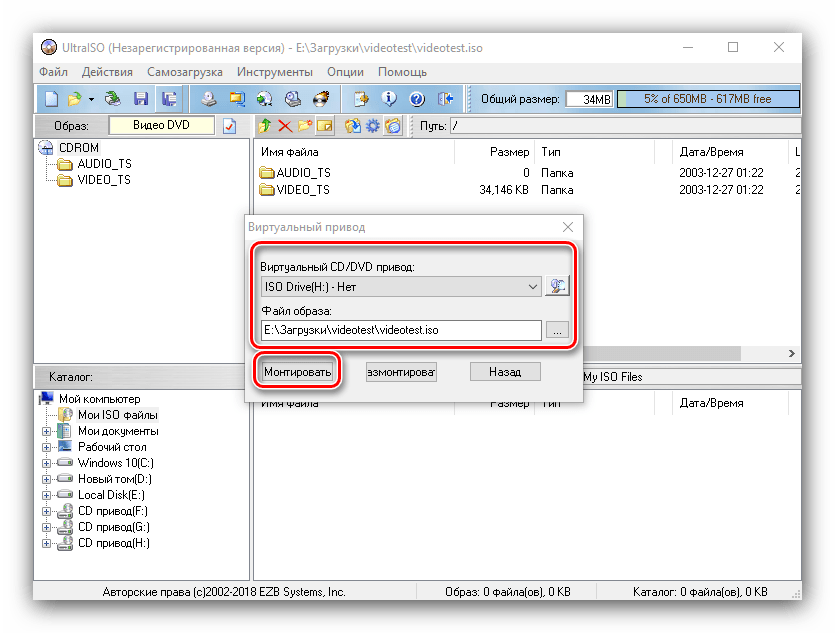Click the gear settings icon in image toolbar
This screenshot has height=633, width=835.
pos(373,126)
